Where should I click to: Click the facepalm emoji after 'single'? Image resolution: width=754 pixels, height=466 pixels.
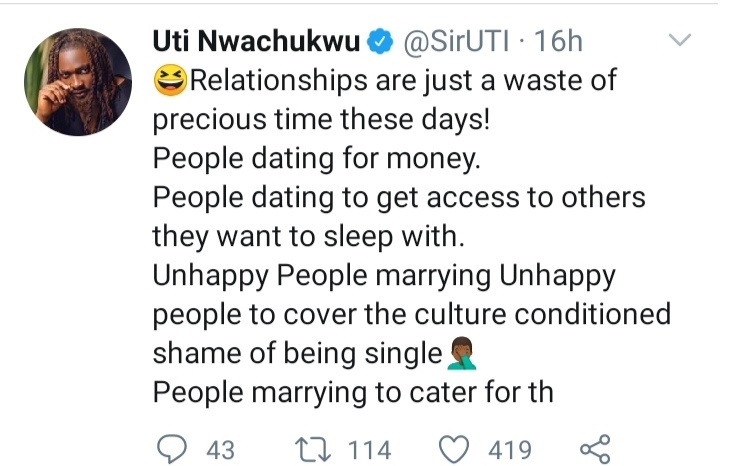click(x=462, y=353)
